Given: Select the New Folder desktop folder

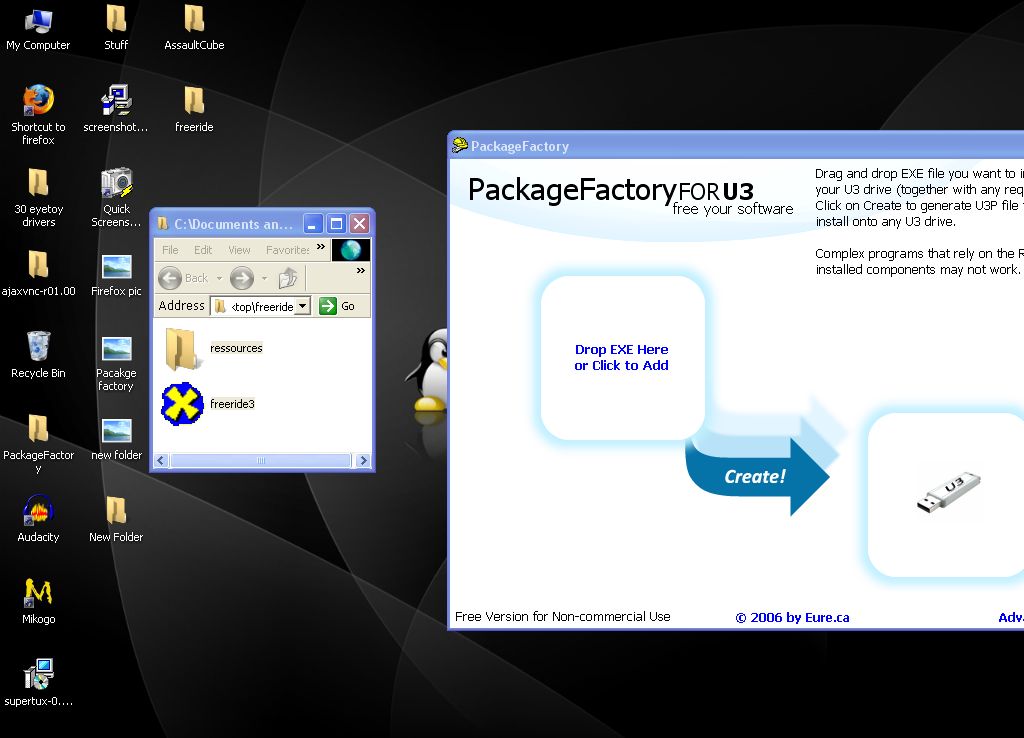Looking at the screenshot, I should click(x=116, y=520).
